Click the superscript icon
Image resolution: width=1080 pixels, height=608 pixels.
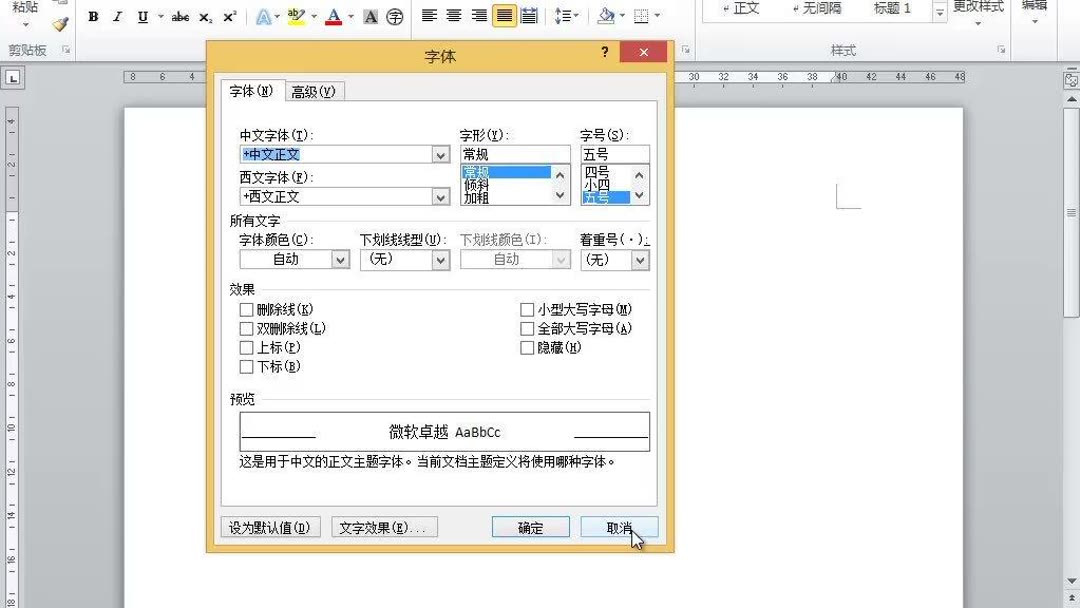coord(228,17)
